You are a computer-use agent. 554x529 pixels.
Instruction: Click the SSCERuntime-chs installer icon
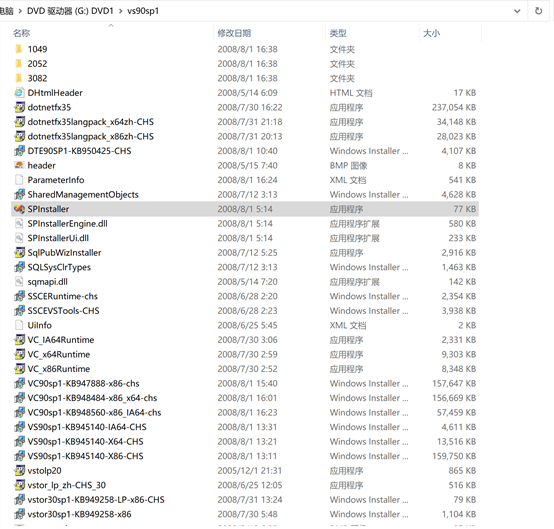[x=19, y=296]
